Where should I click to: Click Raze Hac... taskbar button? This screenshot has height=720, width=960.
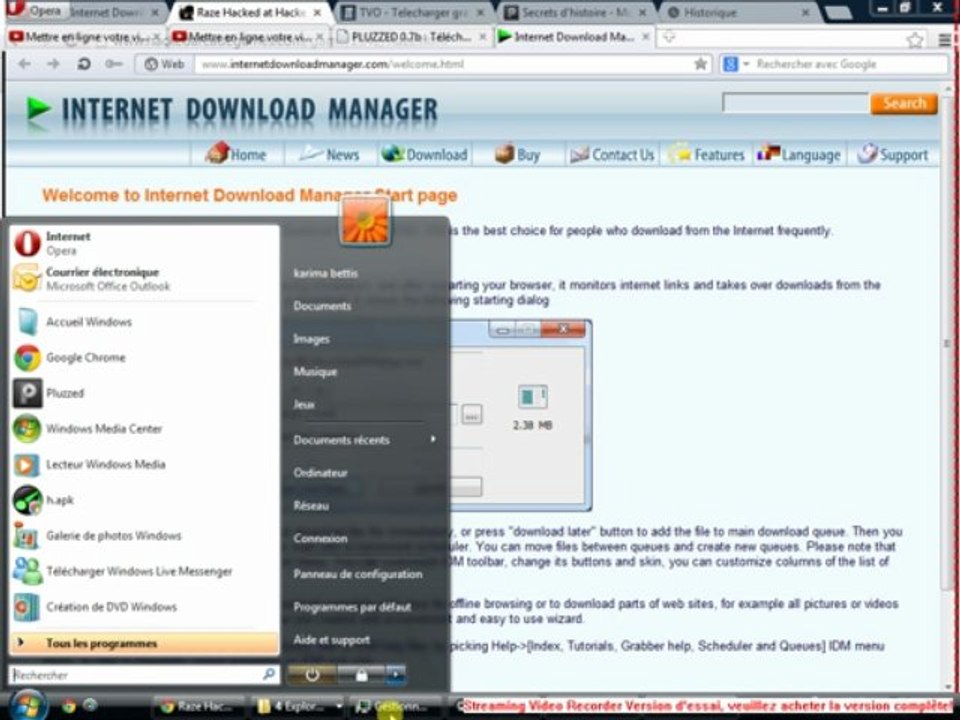pyautogui.click(x=200, y=706)
